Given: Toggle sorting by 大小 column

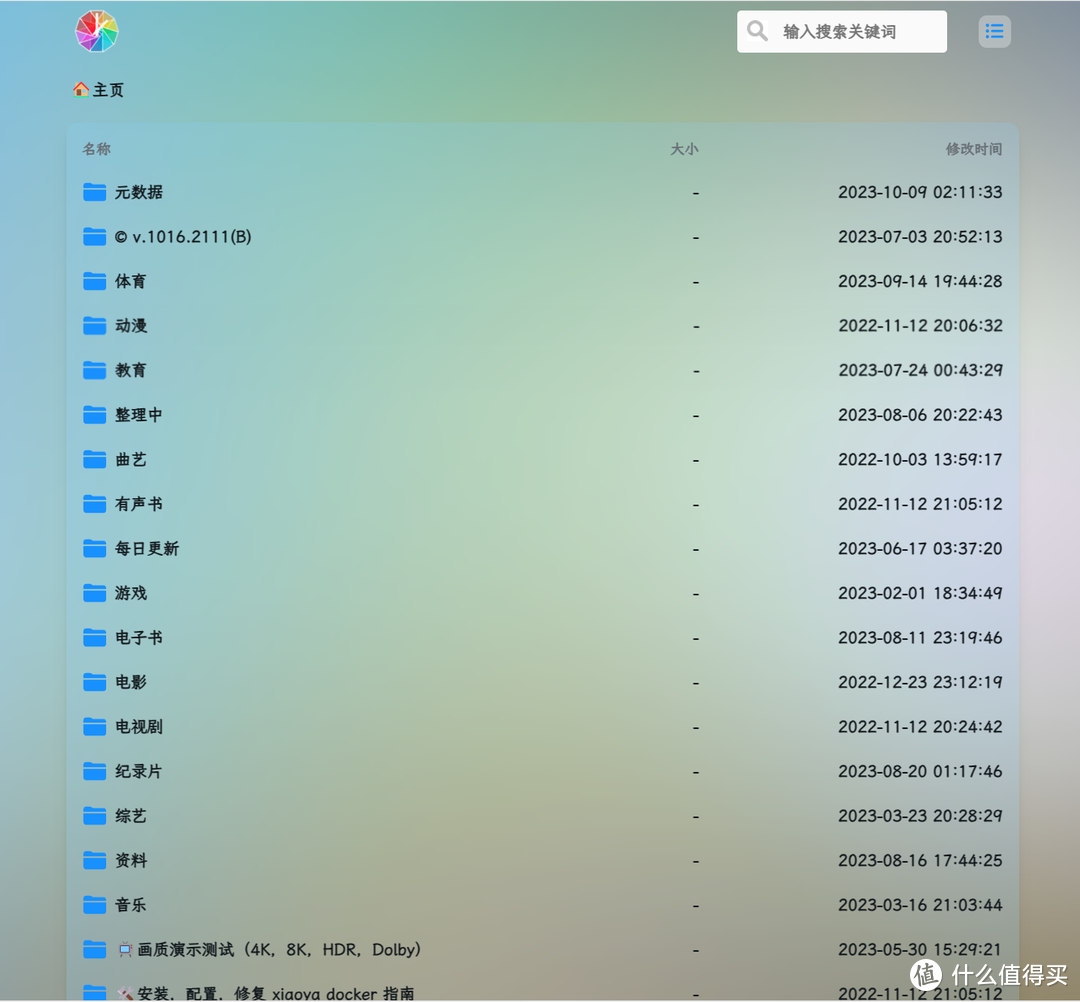Looking at the screenshot, I should pyautogui.click(x=685, y=148).
